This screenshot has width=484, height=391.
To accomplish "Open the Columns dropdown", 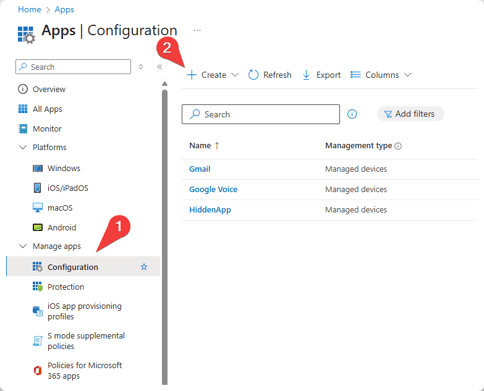I will click(381, 75).
